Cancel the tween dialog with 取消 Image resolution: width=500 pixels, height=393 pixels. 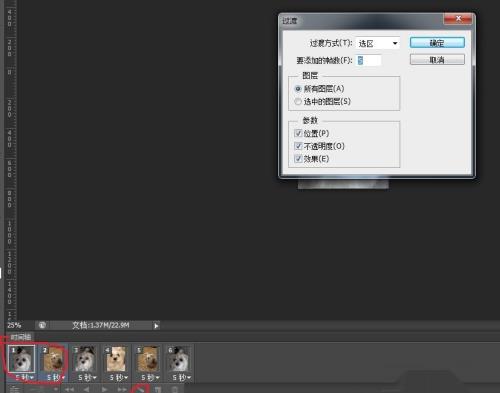coord(437,60)
